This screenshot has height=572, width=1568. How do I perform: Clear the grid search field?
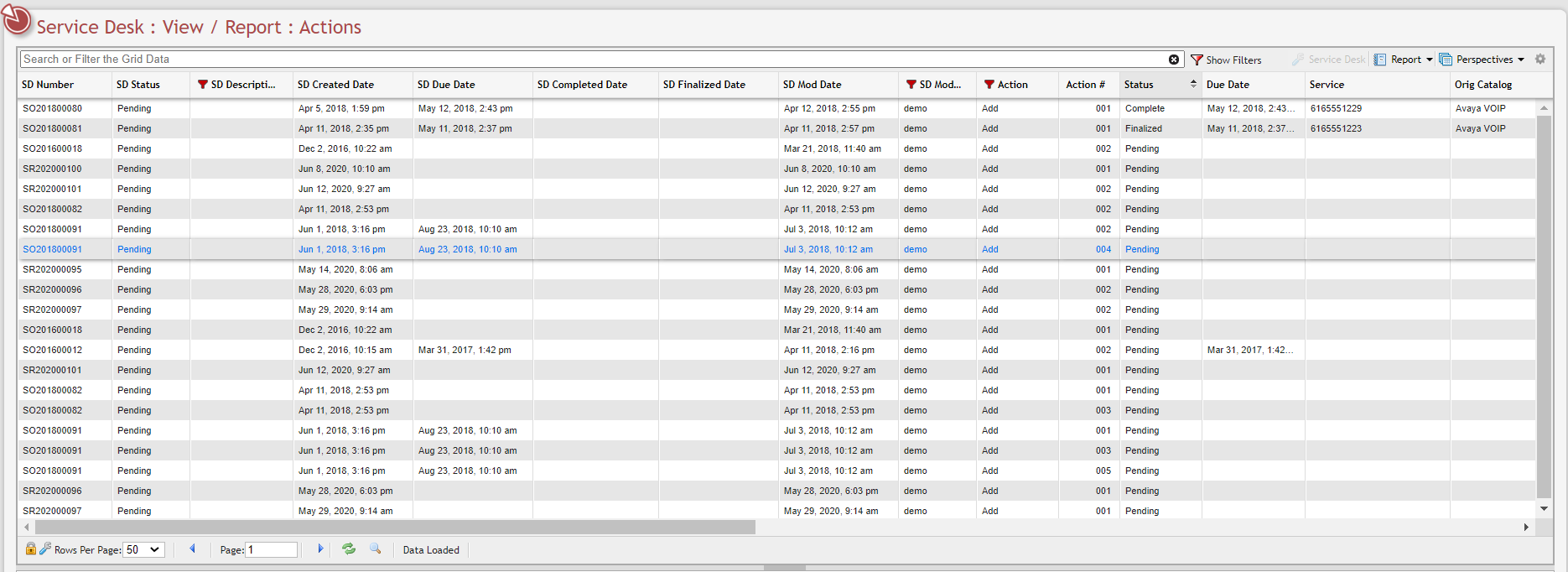pyautogui.click(x=1173, y=60)
